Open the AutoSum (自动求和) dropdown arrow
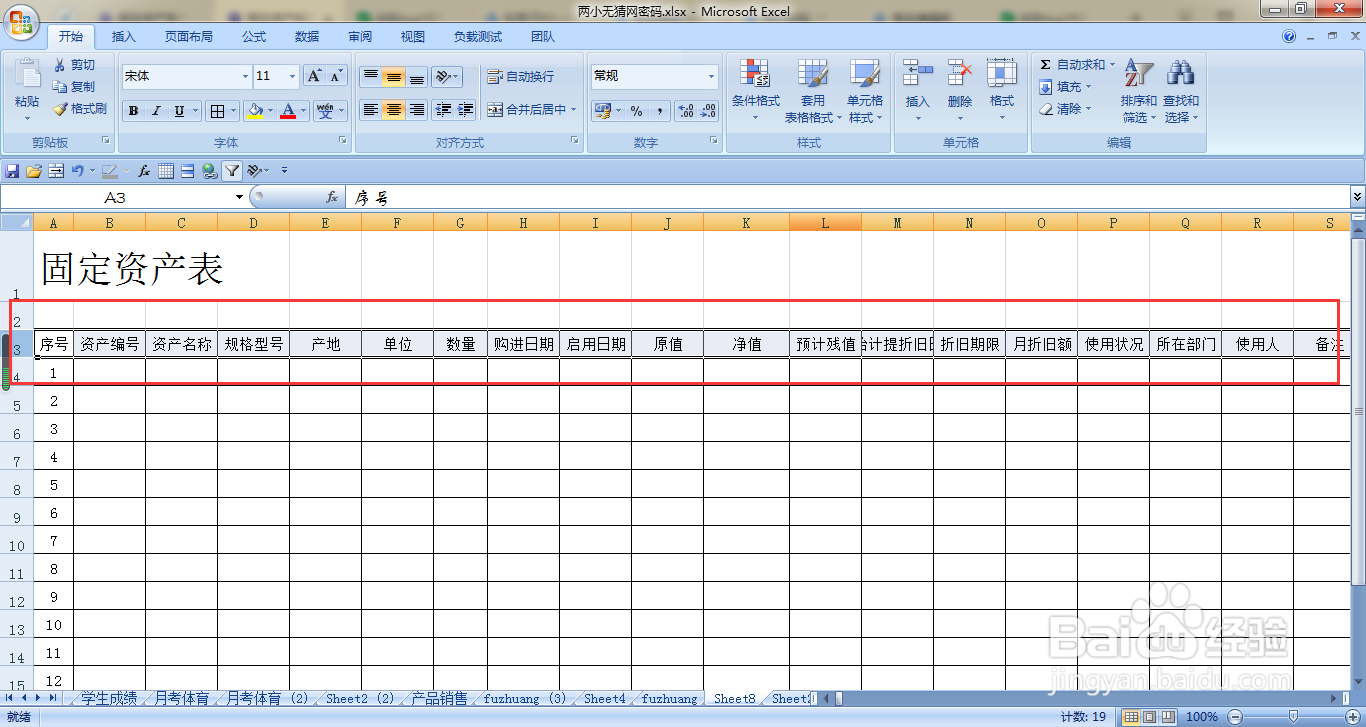Viewport: 1366px width, 727px height. [x=1111, y=65]
